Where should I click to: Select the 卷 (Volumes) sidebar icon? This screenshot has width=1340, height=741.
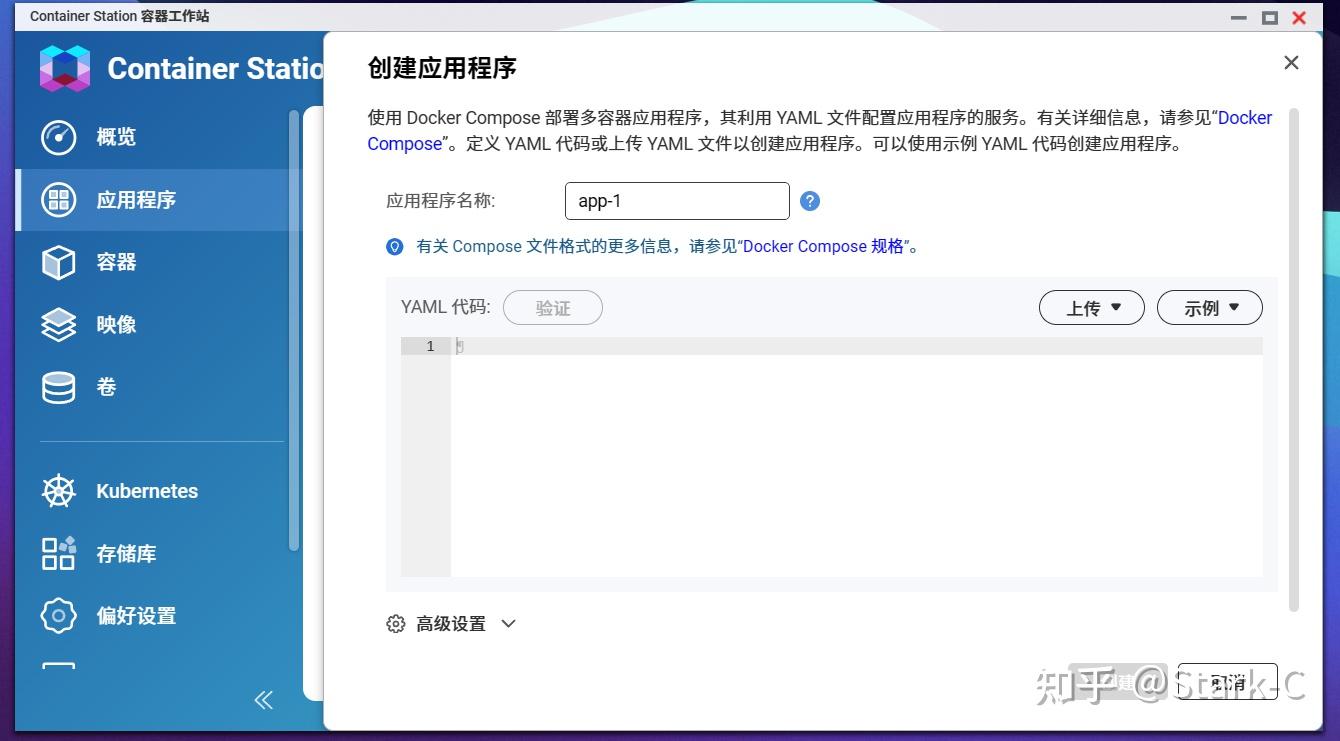point(58,387)
